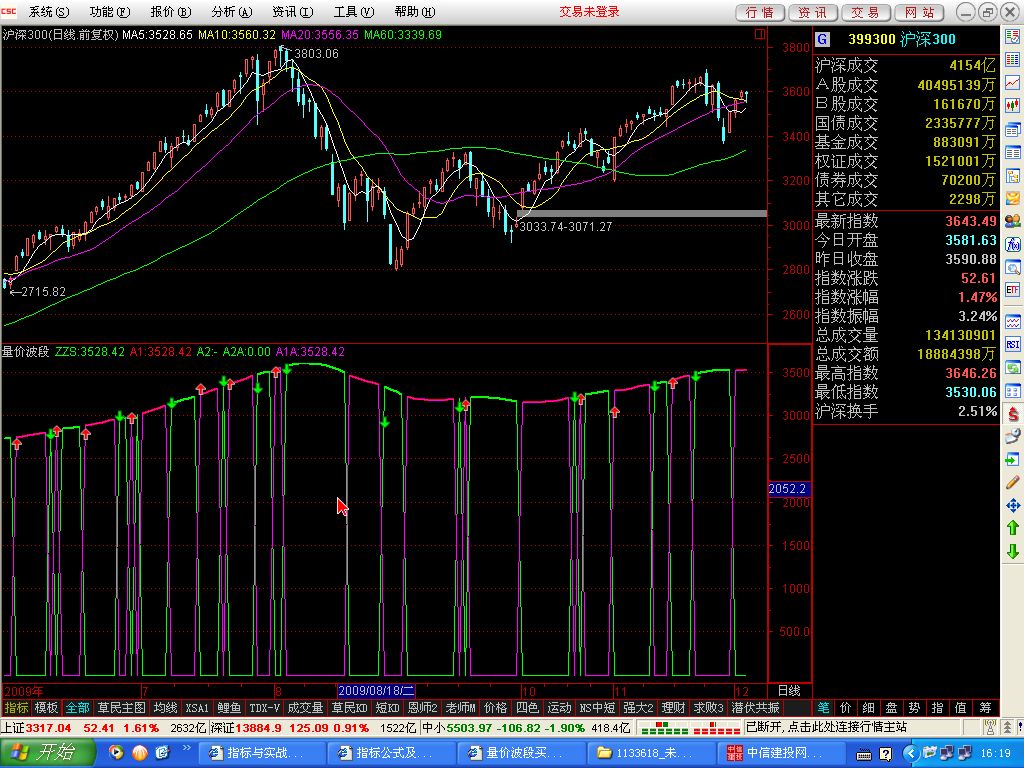This screenshot has height=768, width=1024.
Task: Click the ETF sidebar icon
Action: click(x=1013, y=290)
